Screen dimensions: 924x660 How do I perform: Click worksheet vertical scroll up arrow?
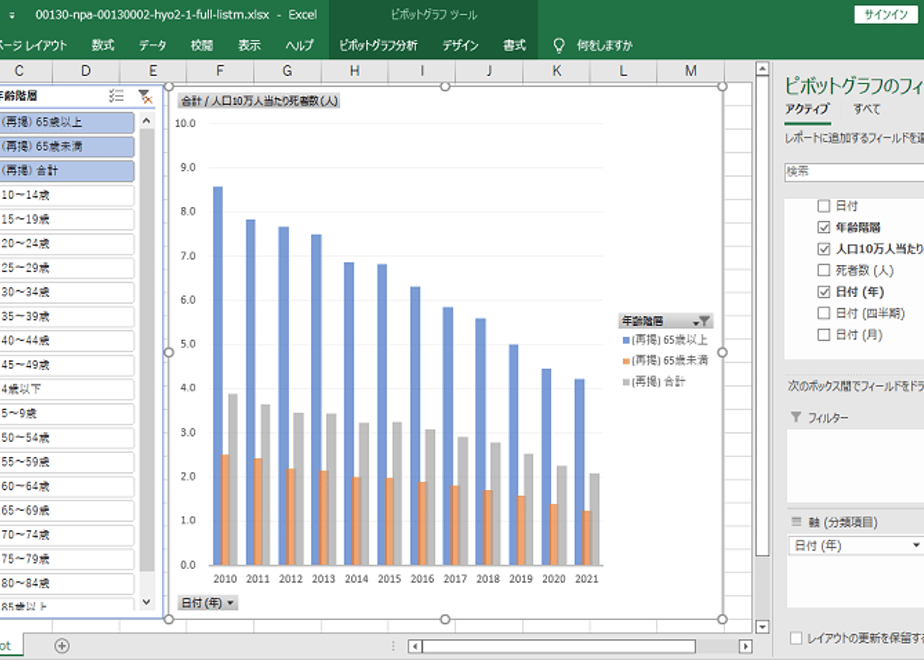pyautogui.click(x=762, y=69)
